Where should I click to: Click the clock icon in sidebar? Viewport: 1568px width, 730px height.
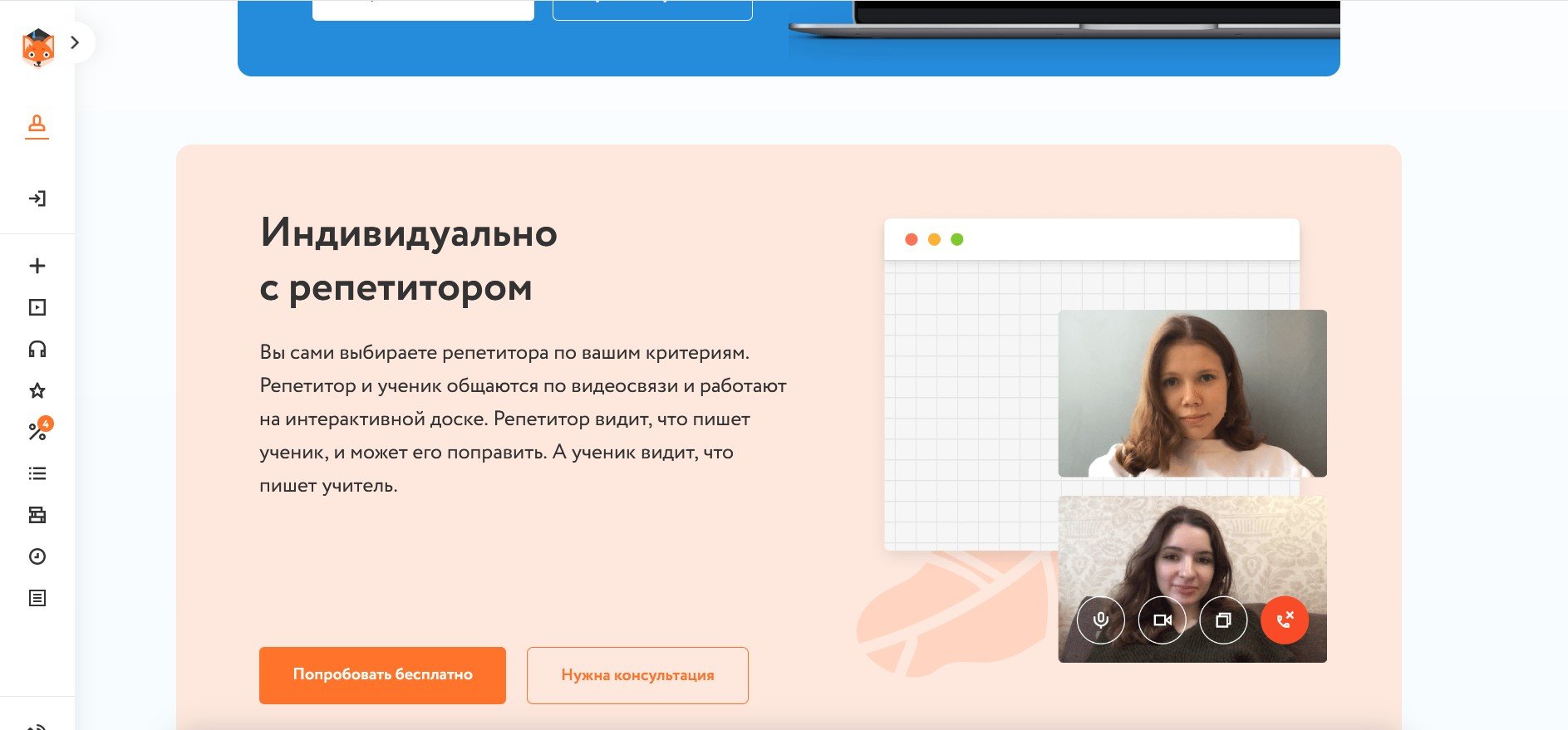(x=37, y=556)
